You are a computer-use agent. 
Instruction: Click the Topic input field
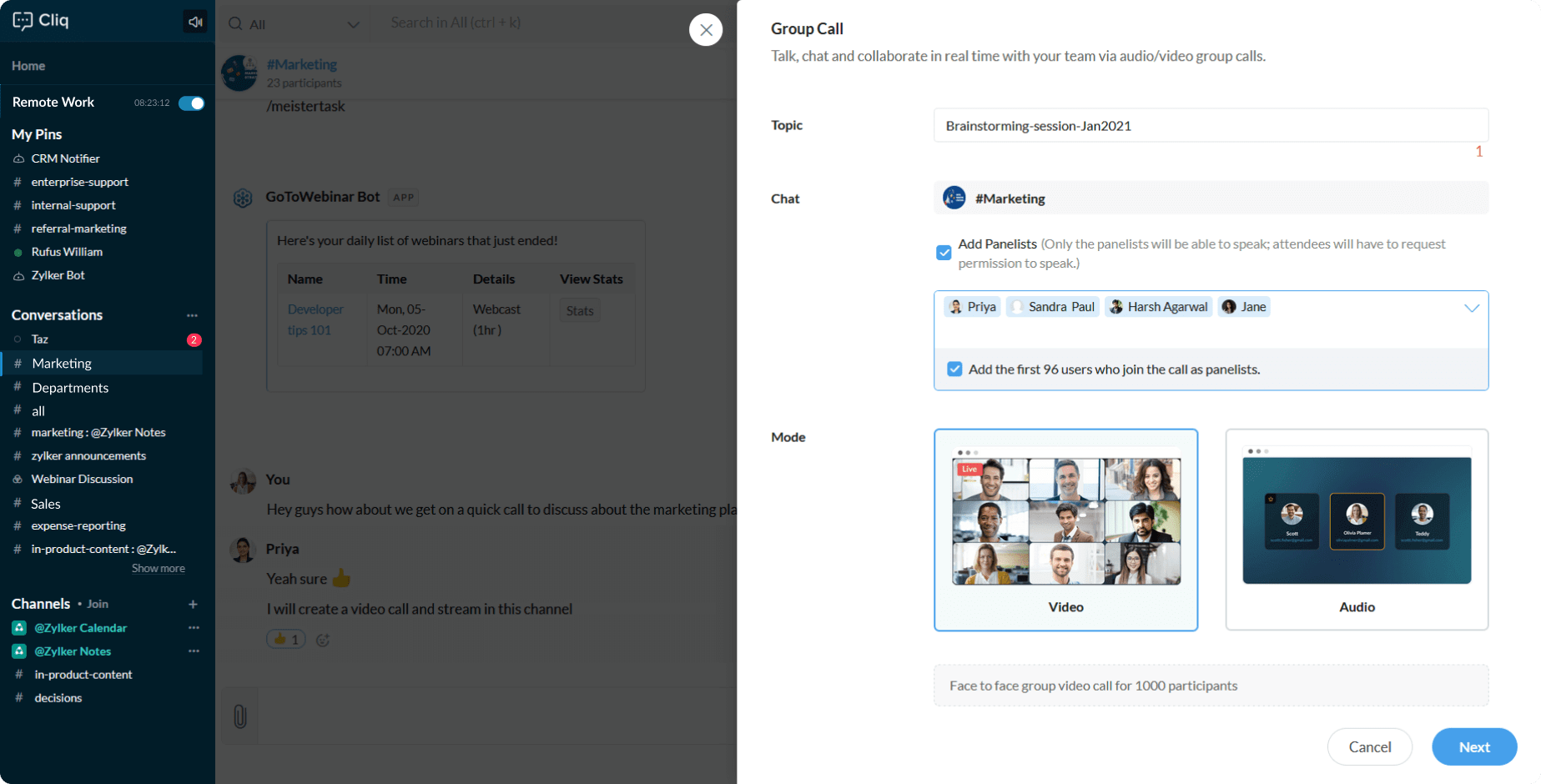[x=1210, y=126]
